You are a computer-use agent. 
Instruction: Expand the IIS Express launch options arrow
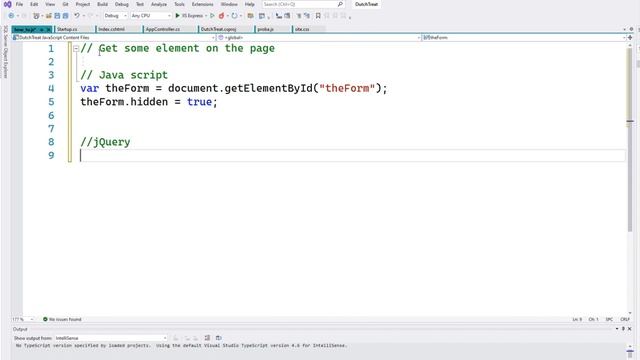pyautogui.click(x=206, y=16)
